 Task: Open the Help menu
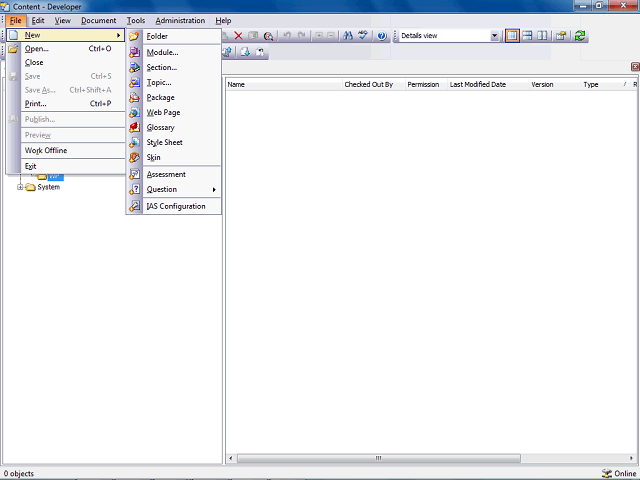coord(223,20)
